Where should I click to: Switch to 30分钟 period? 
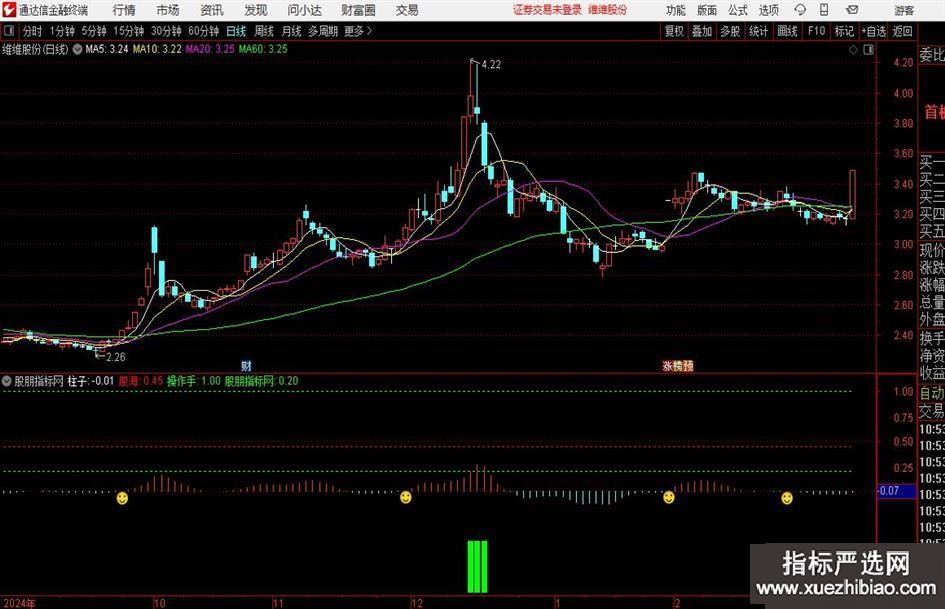166,31
